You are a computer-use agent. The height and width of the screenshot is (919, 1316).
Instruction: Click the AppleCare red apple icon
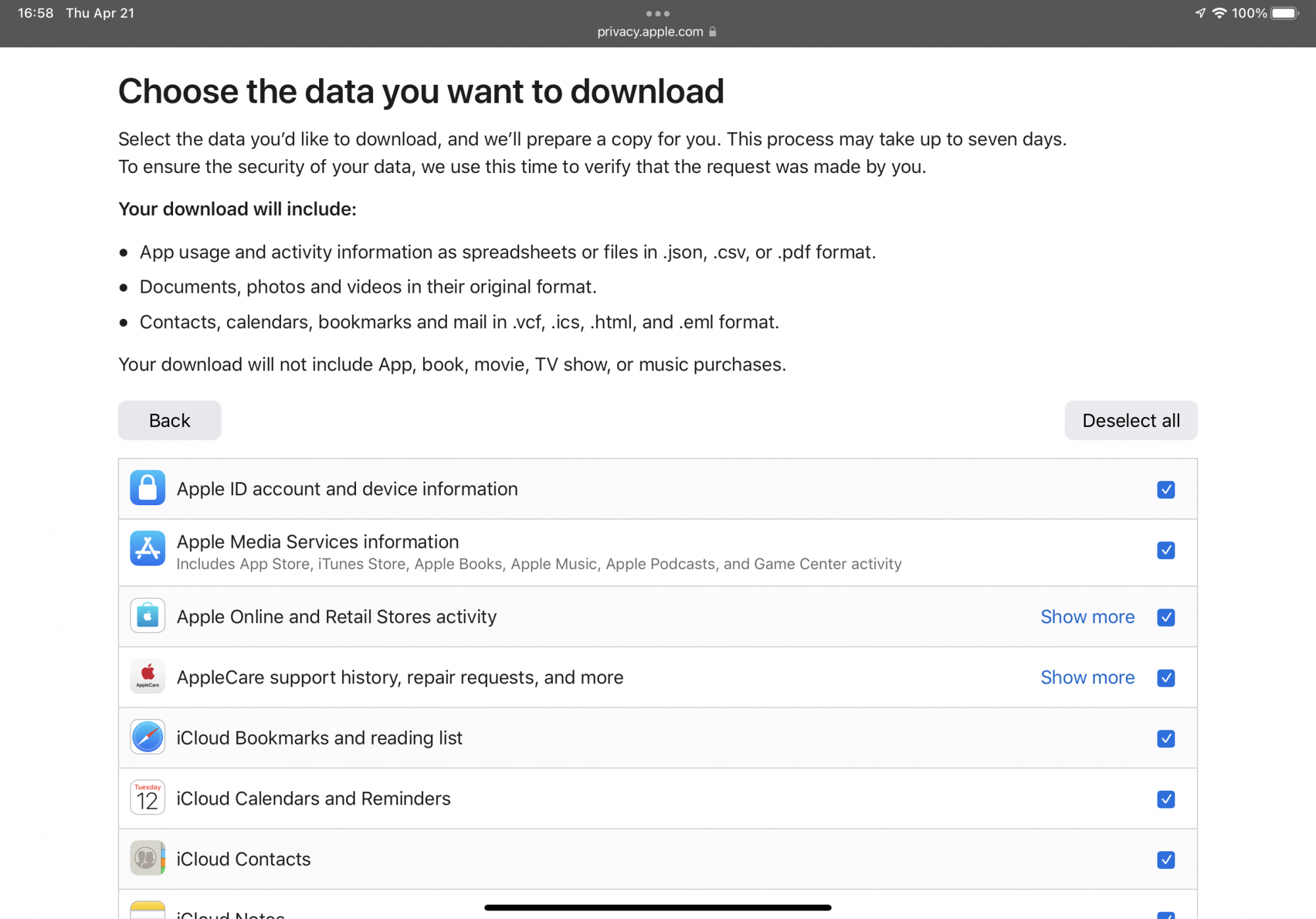click(x=147, y=676)
